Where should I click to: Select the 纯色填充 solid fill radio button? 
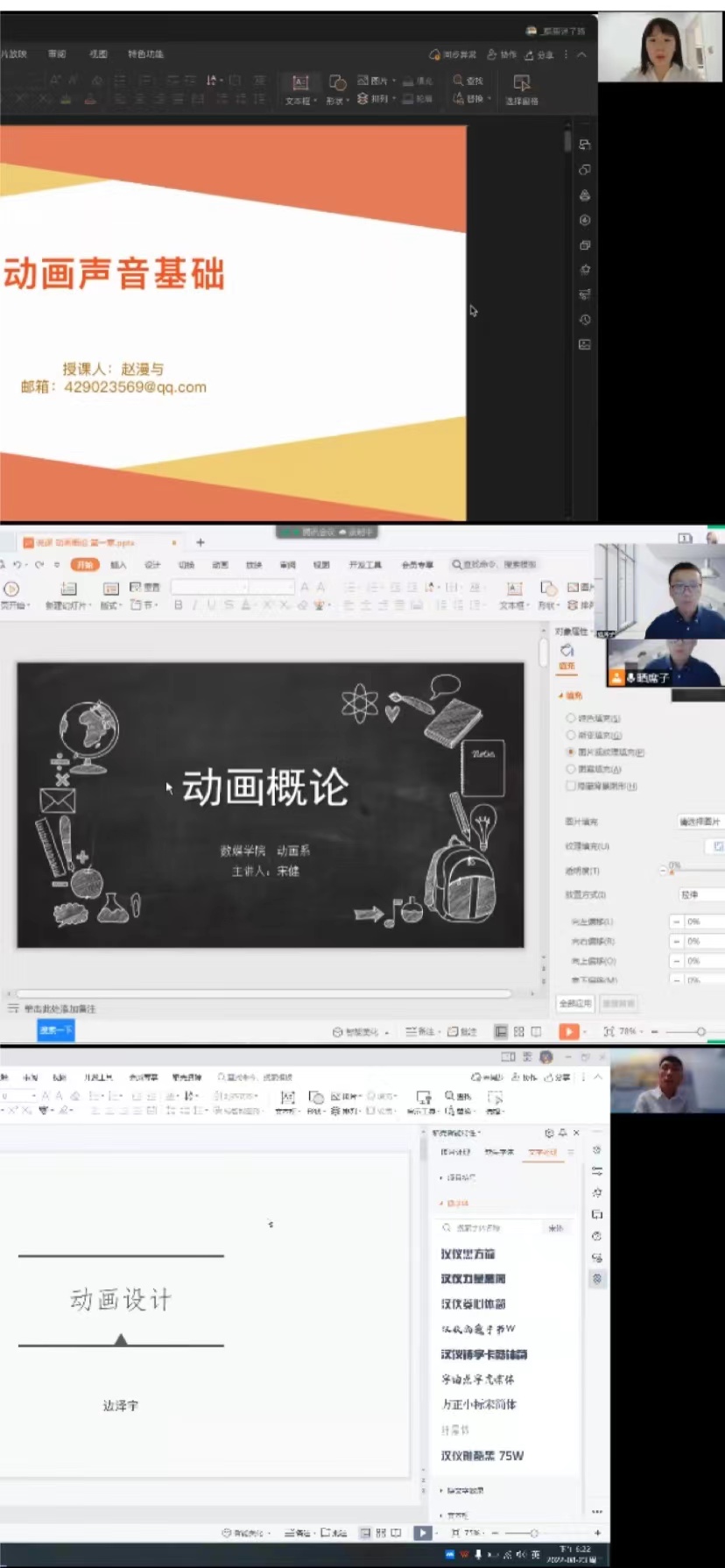(x=571, y=718)
